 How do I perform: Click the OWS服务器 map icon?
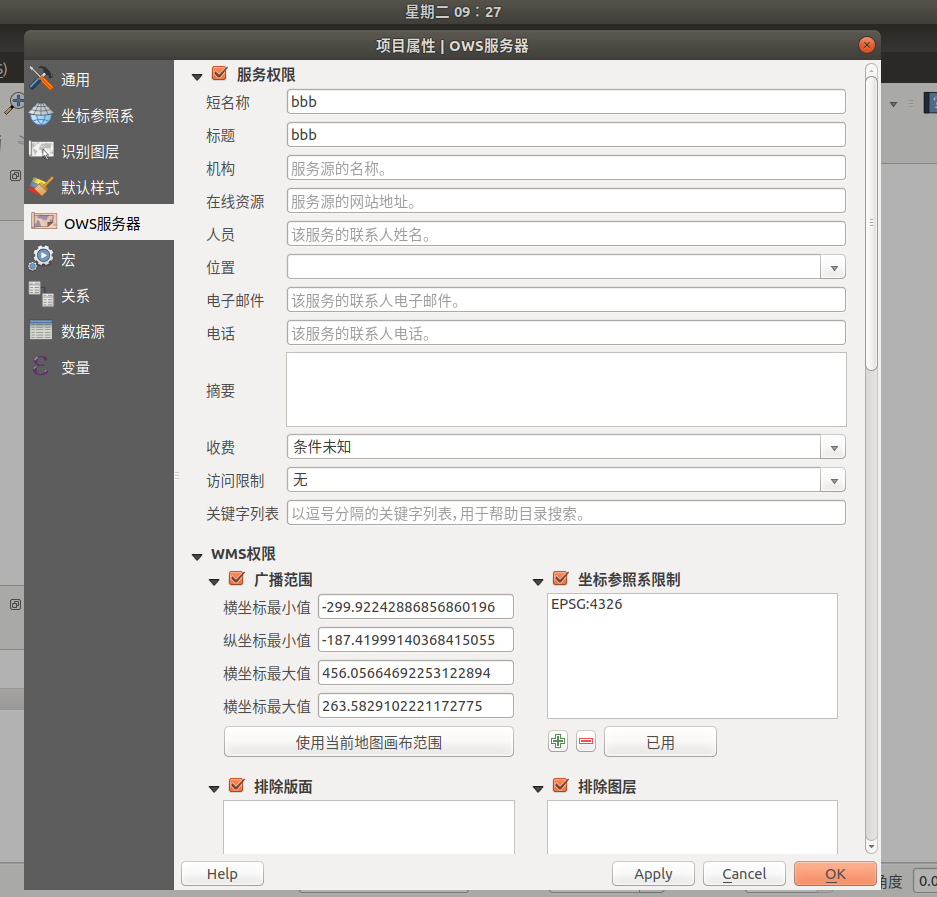[x=44, y=222]
